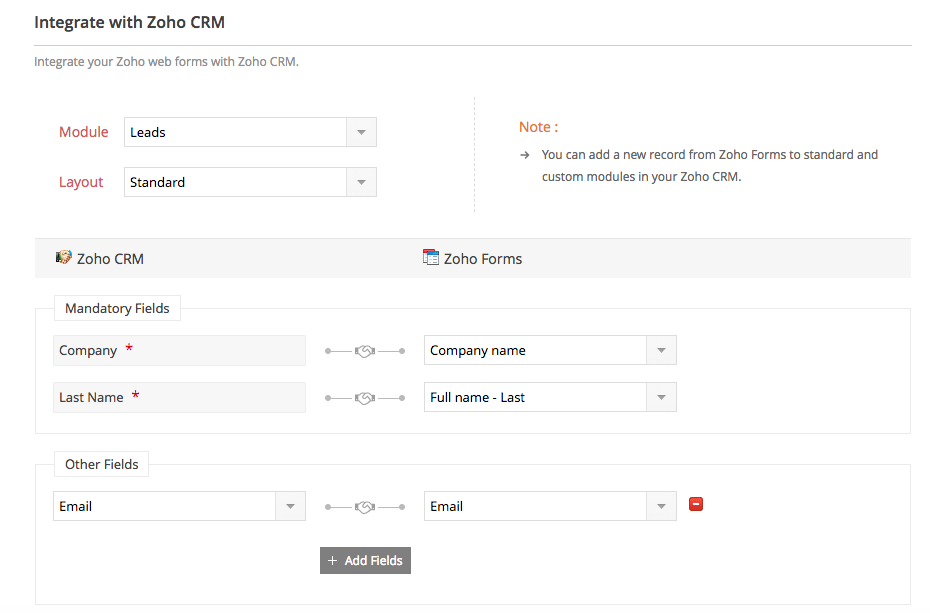Click the Other Fields section label

(101, 464)
